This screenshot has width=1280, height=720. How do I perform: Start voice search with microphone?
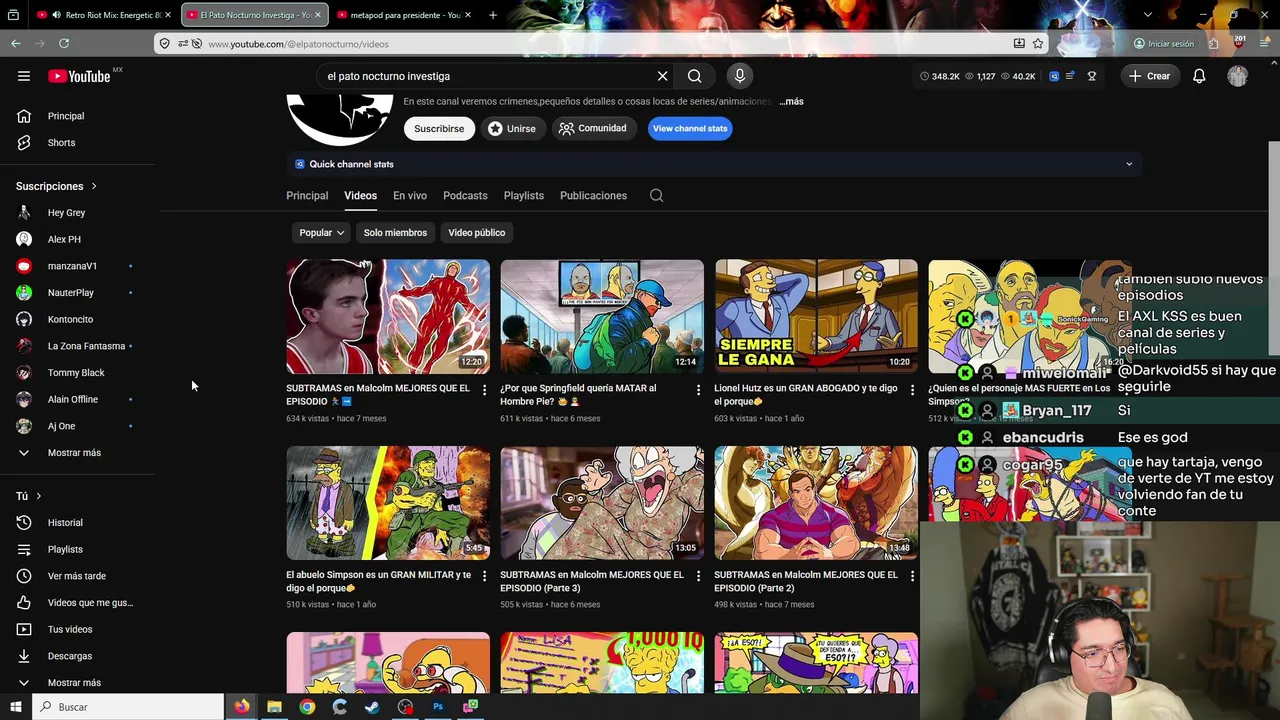tap(740, 76)
